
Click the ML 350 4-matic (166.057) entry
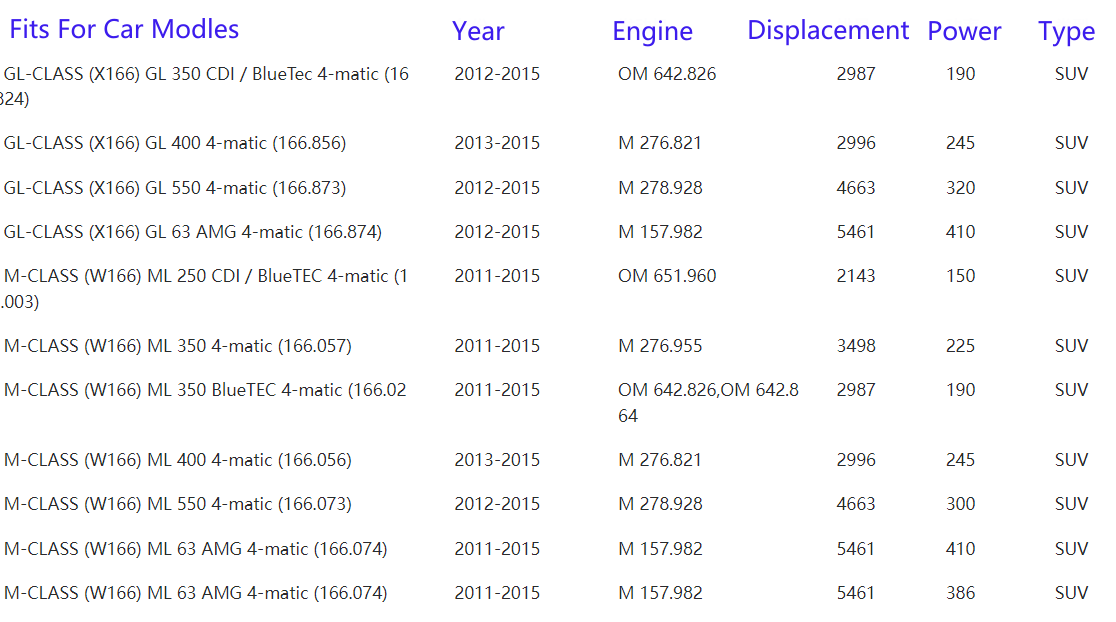[178, 346]
